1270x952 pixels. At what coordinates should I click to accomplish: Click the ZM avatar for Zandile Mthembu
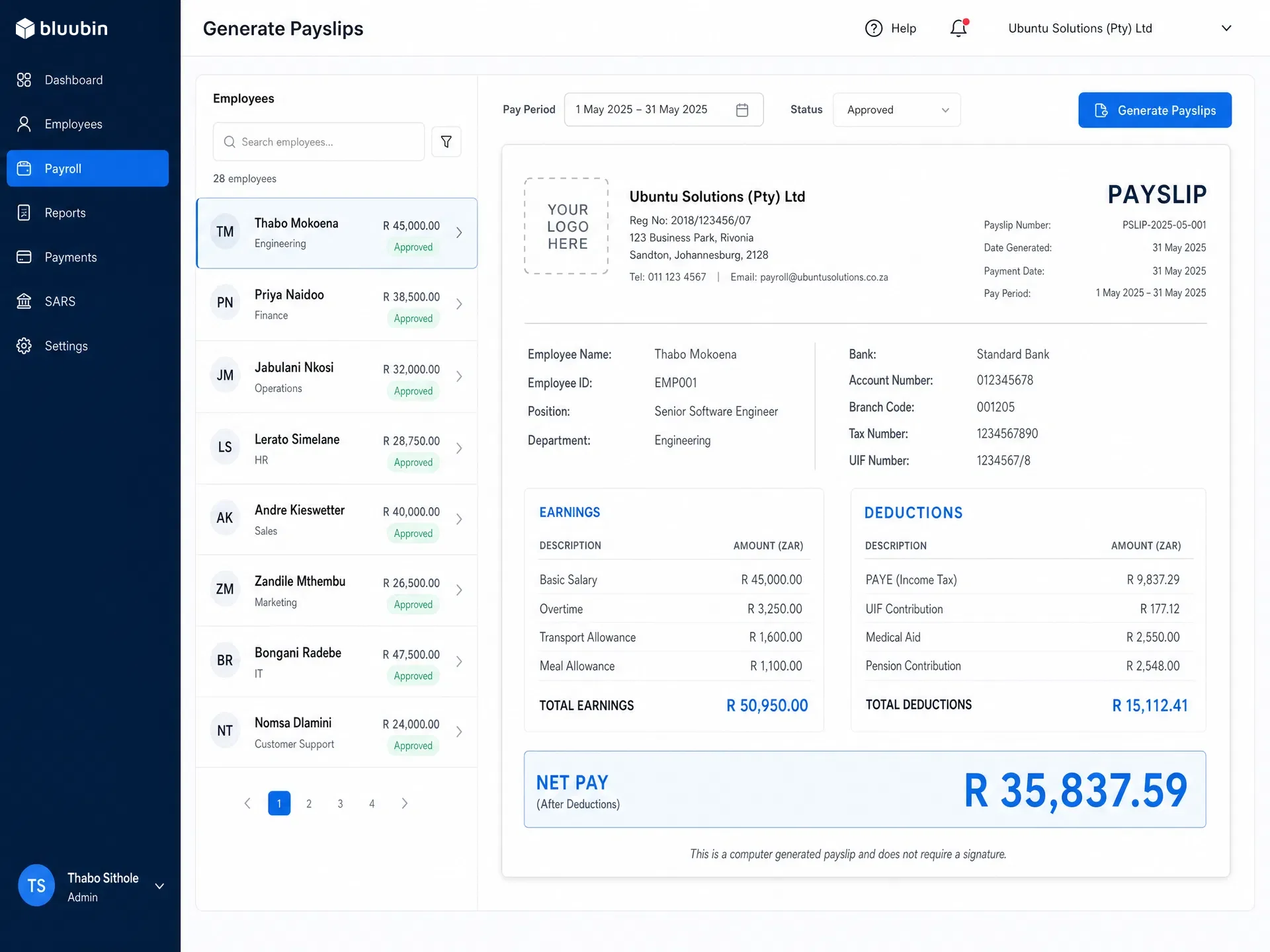coord(225,590)
